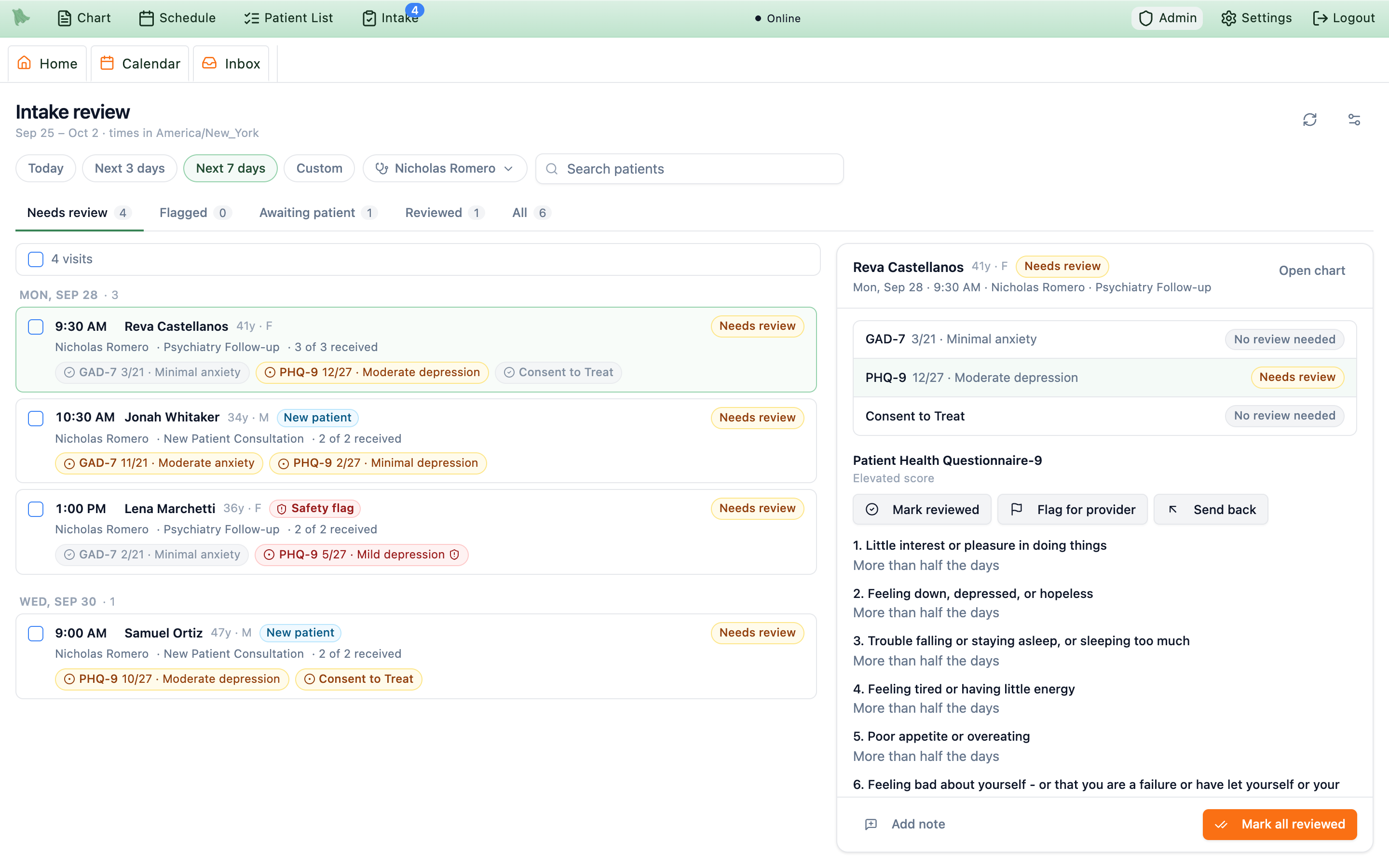Open Settings gear

pyautogui.click(x=1256, y=18)
